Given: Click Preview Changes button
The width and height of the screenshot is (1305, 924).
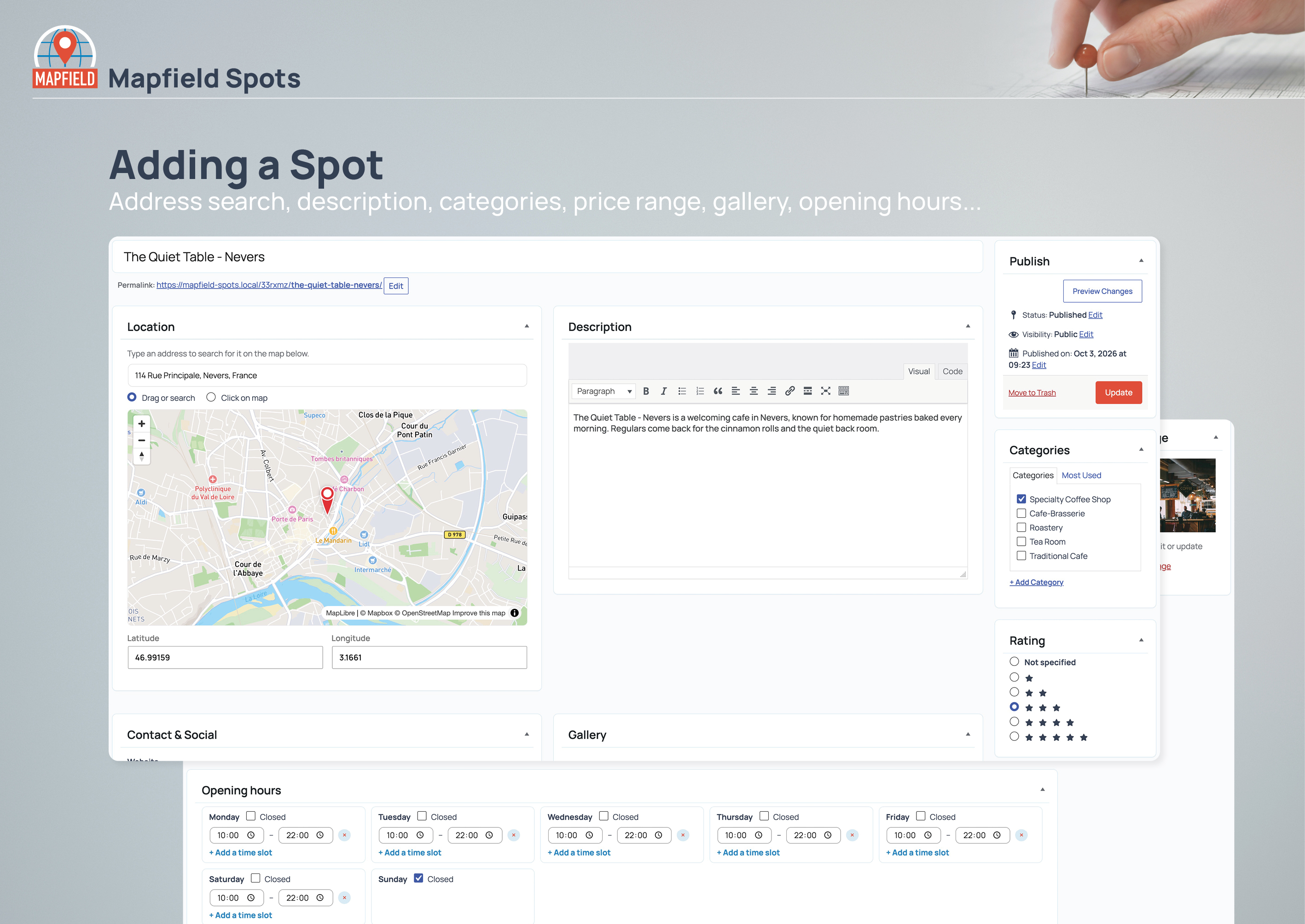Looking at the screenshot, I should tap(1102, 291).
